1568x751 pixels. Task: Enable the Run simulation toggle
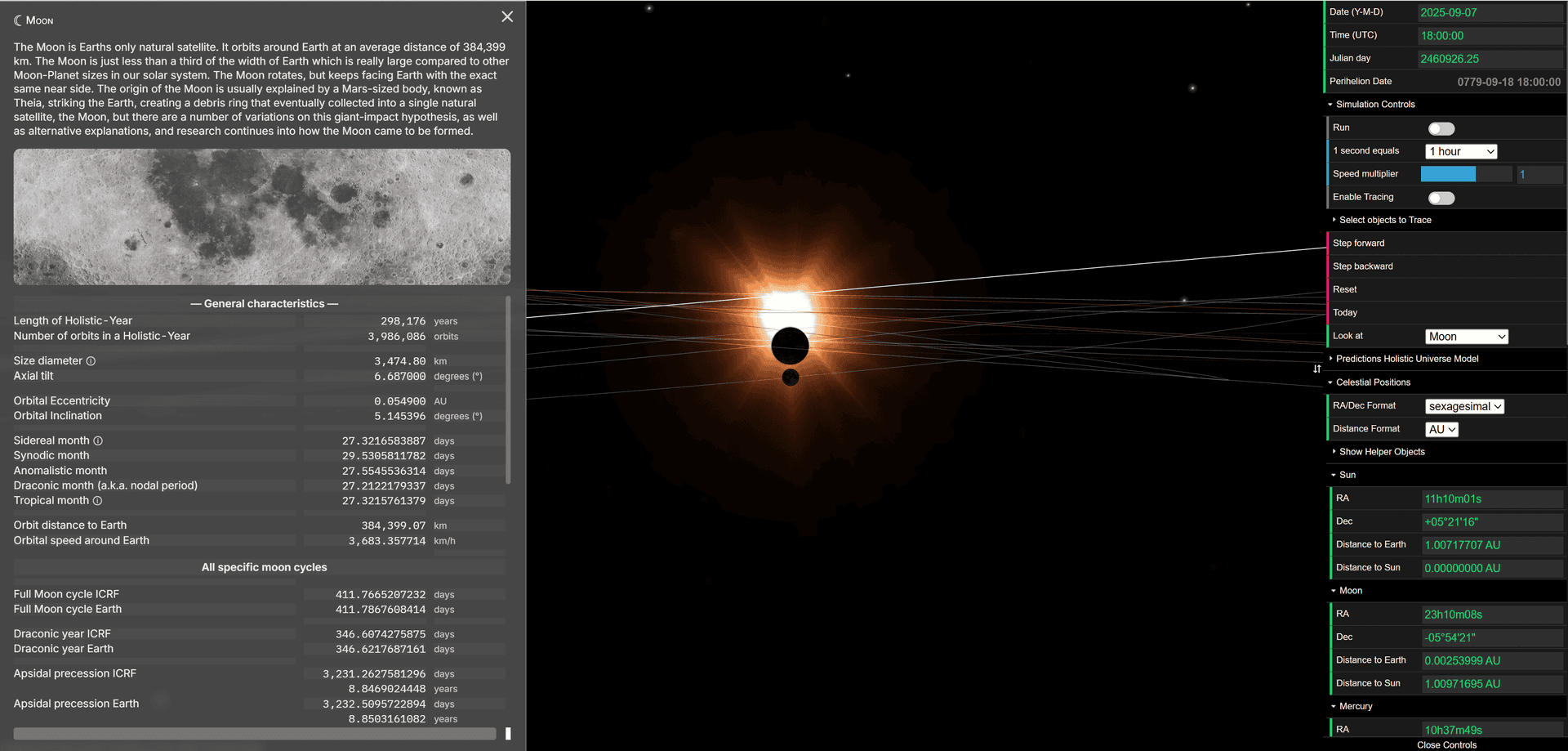click(1441, 128)
